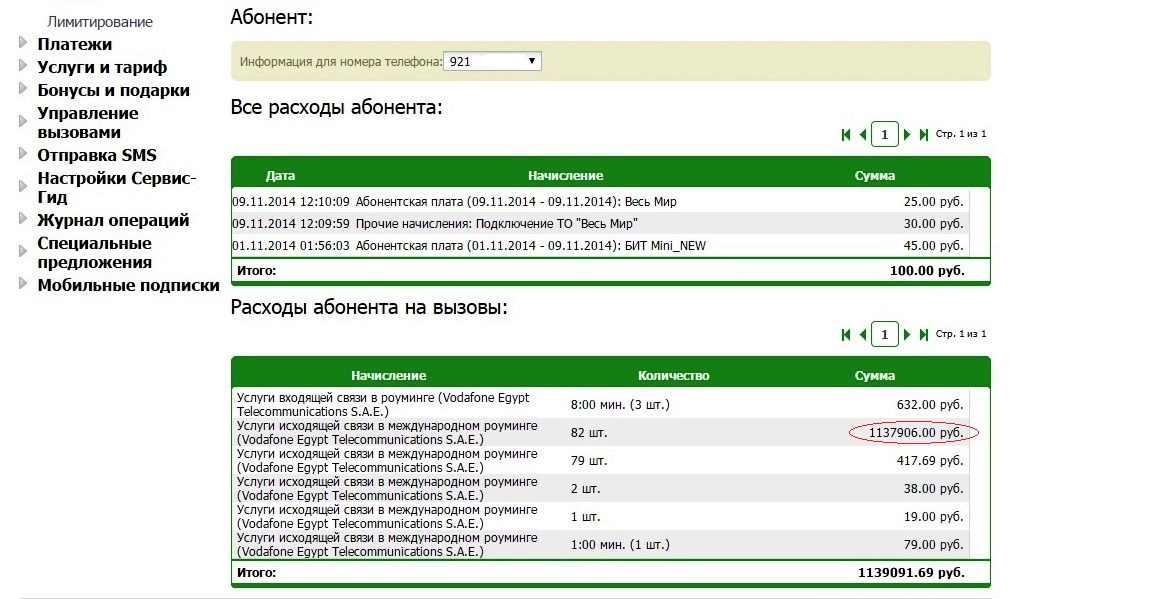The width and height of the screenshot is (1168, 599).
Task: Open the Платежи menu section
Action: point(74,44)
